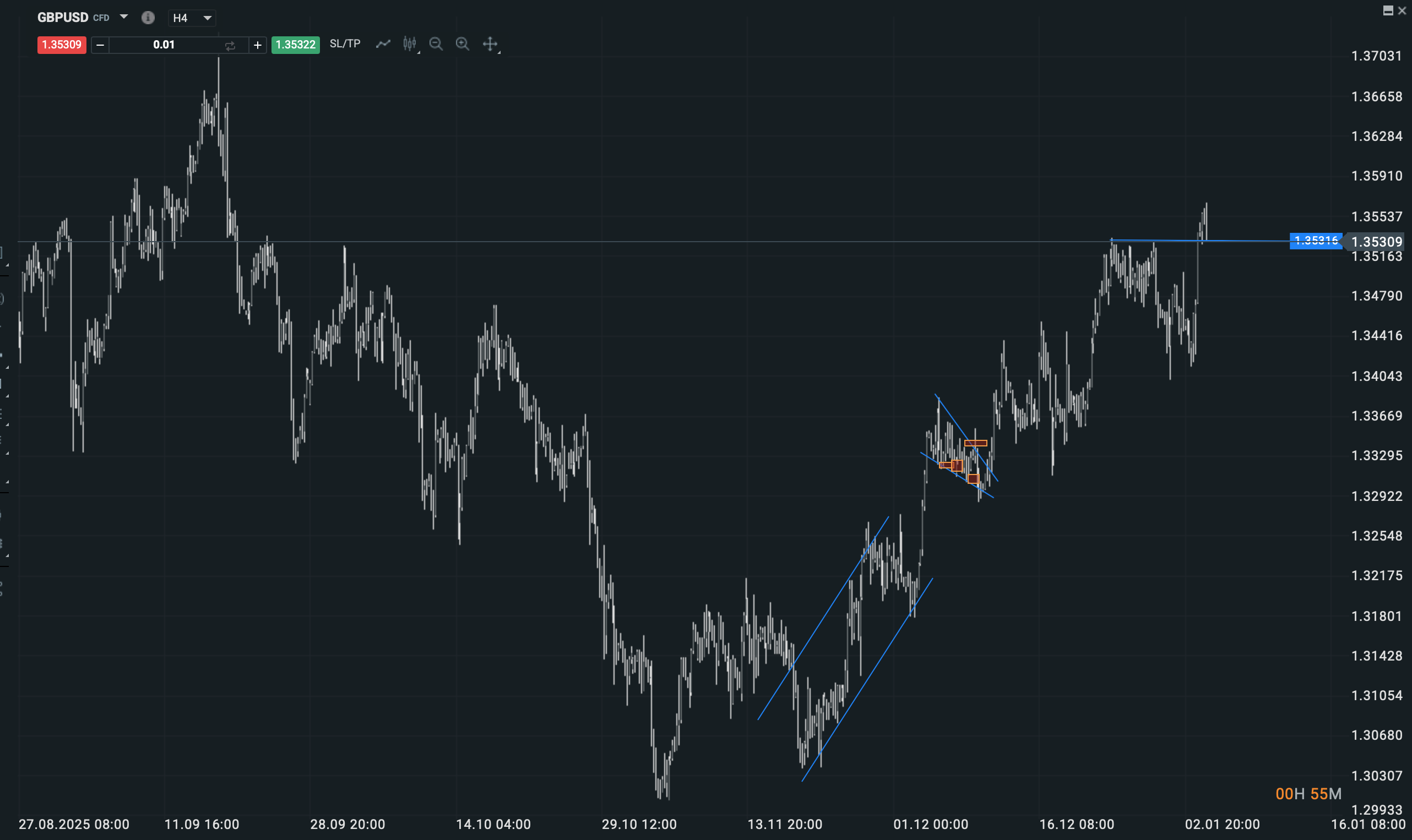Click the blue 1.35316 price line label
The width and height of the screenshot is (1412, 840).
click(1316, 241)
